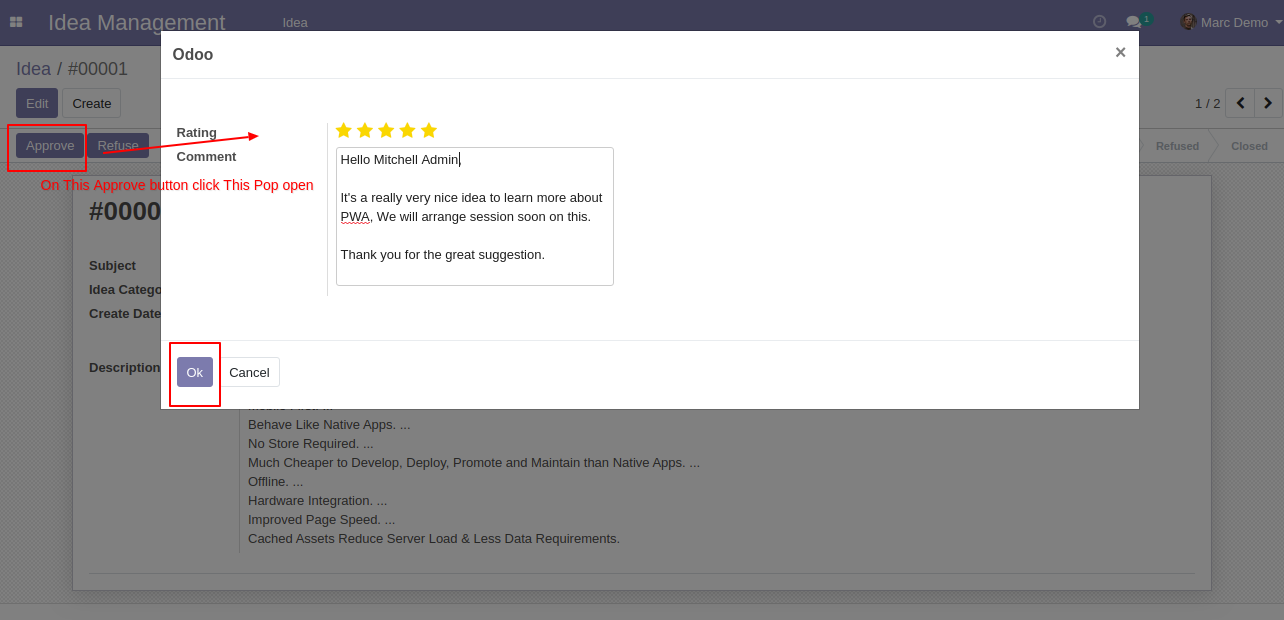
Task: Cancel the rating dialog
Action: pos(249,372)
